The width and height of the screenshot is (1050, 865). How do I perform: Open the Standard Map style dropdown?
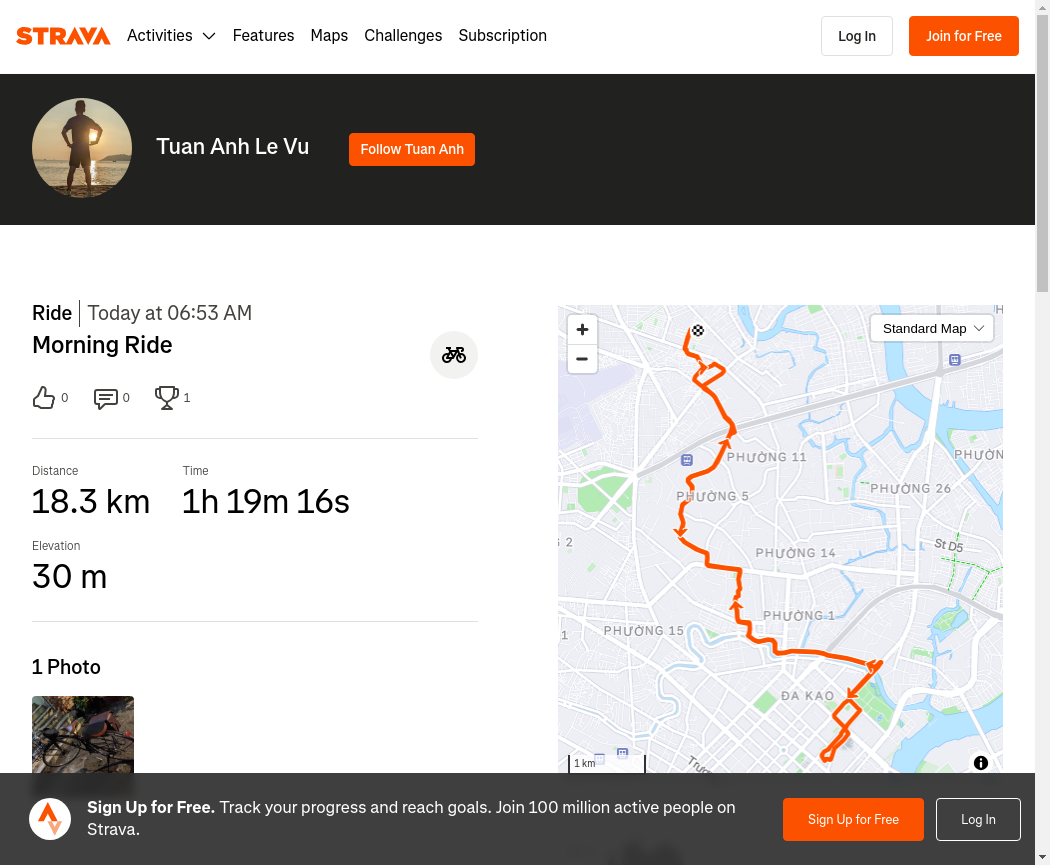[x=931, y=329]
